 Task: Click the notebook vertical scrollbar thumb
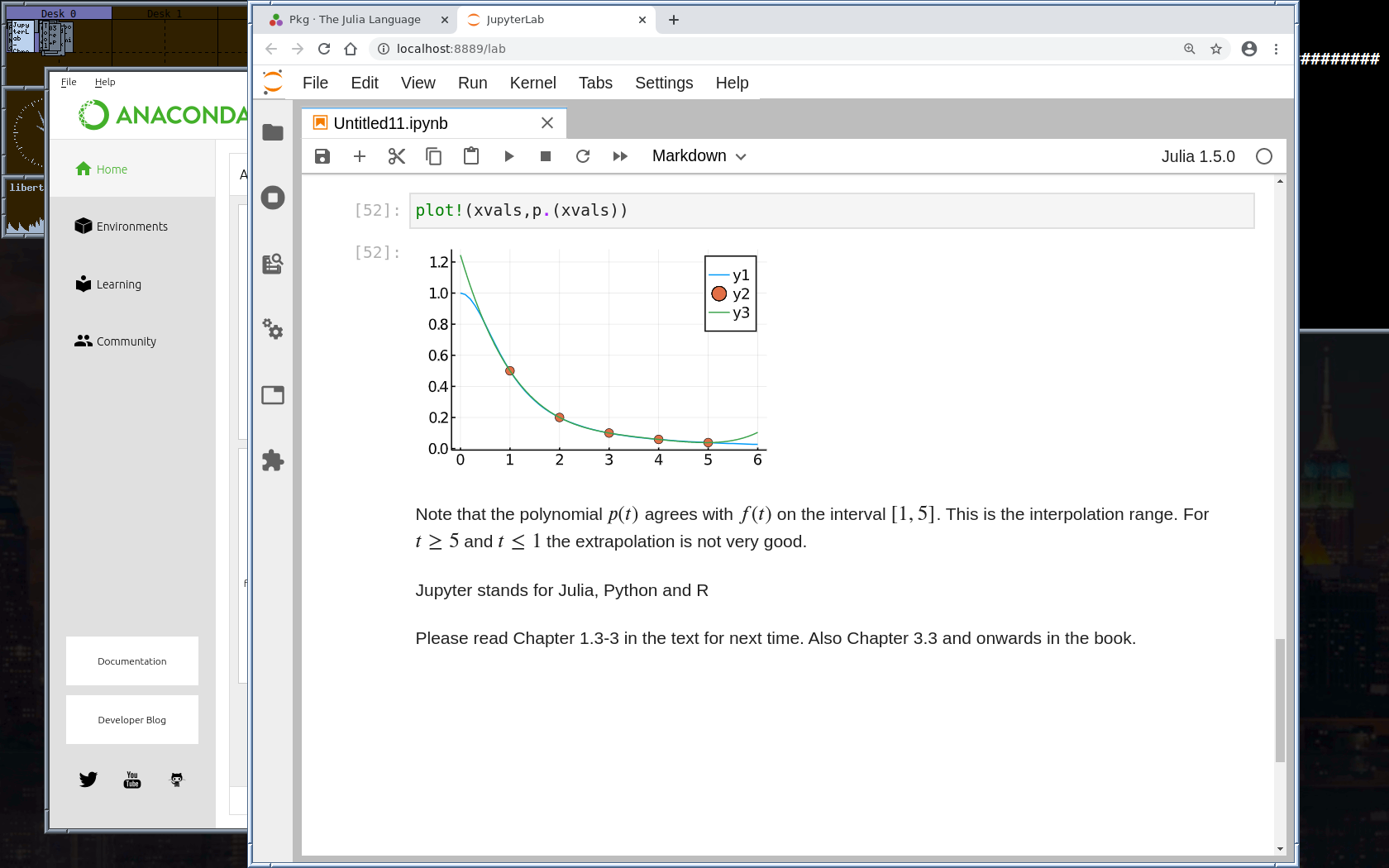[x=1280, y=699]
